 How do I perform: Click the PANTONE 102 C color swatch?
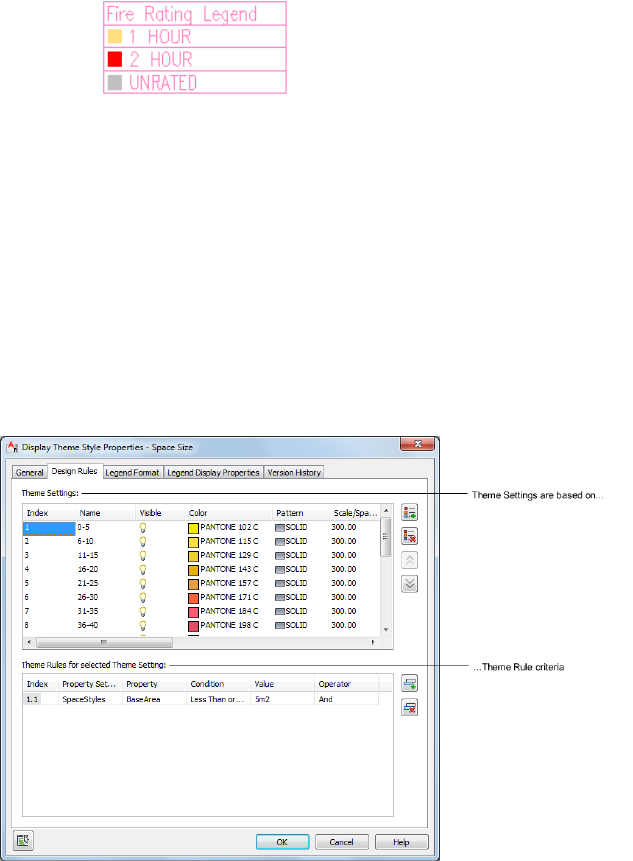193,528
